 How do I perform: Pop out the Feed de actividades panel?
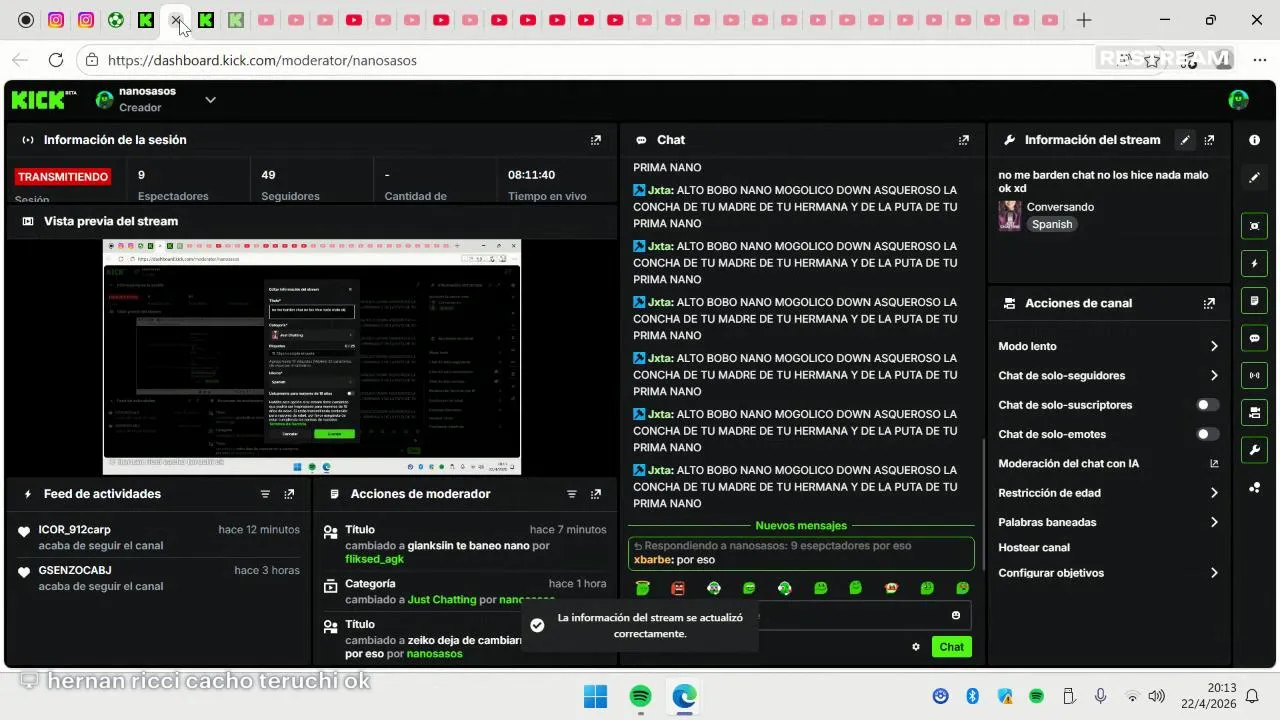click(289, 494)
